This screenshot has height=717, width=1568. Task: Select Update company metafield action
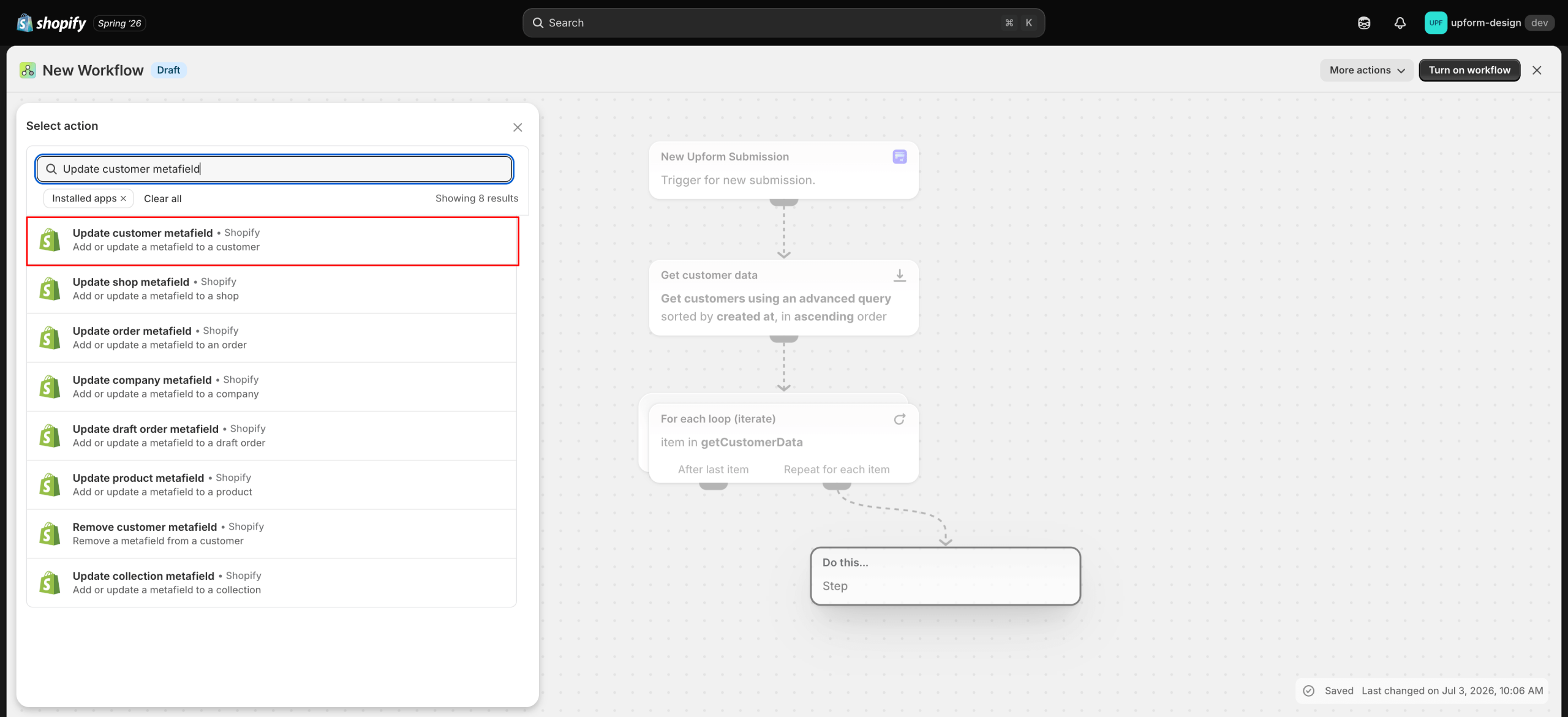tap(272, 387)
